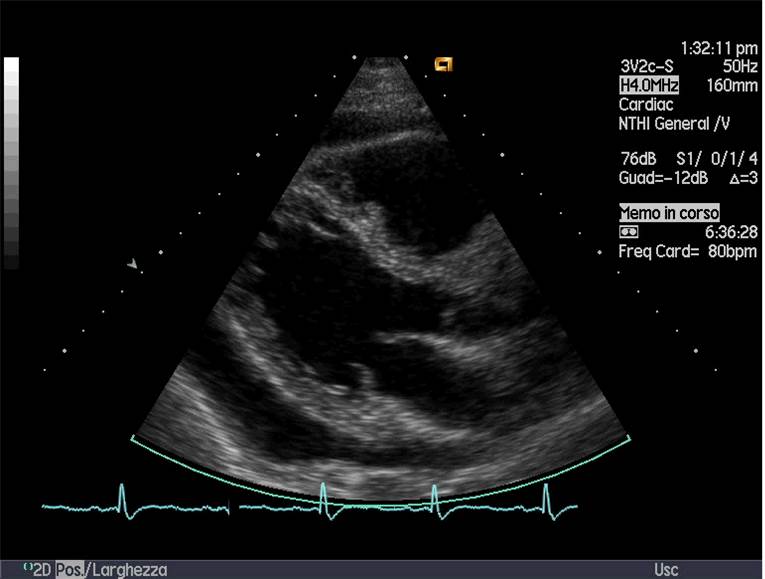Click the focus arrowhead marker left of sector
765x579 pixels.
133,264
